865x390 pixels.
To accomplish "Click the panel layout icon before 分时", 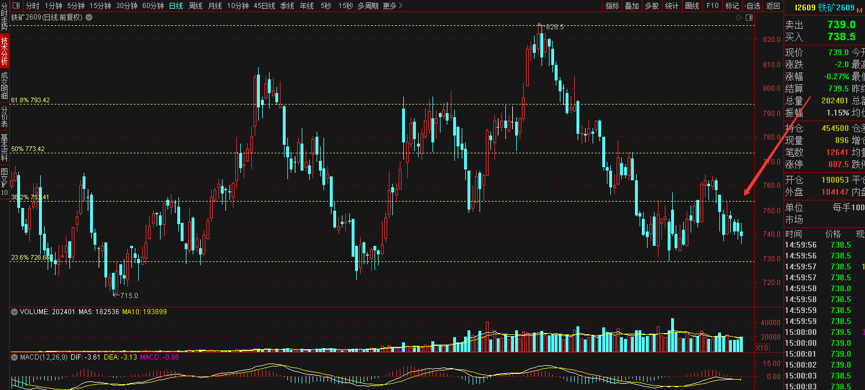I will pyautogui.click(x=16, y=6).
